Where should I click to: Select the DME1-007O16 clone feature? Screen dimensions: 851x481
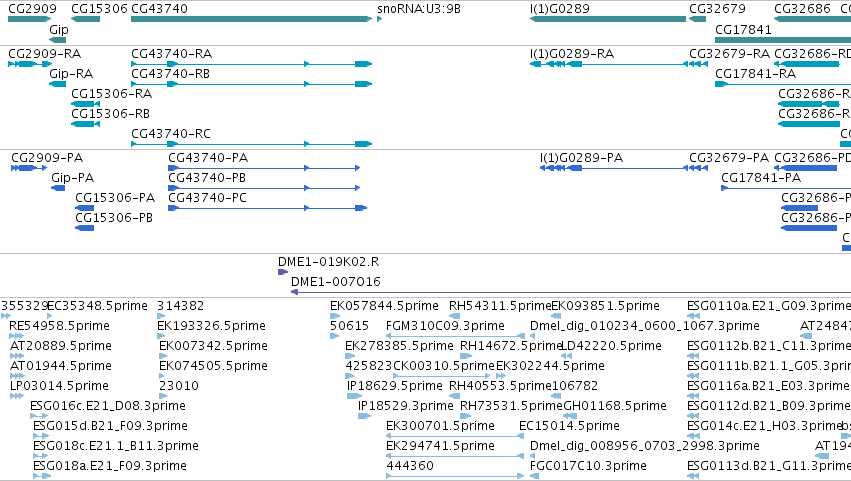(571, 292)
